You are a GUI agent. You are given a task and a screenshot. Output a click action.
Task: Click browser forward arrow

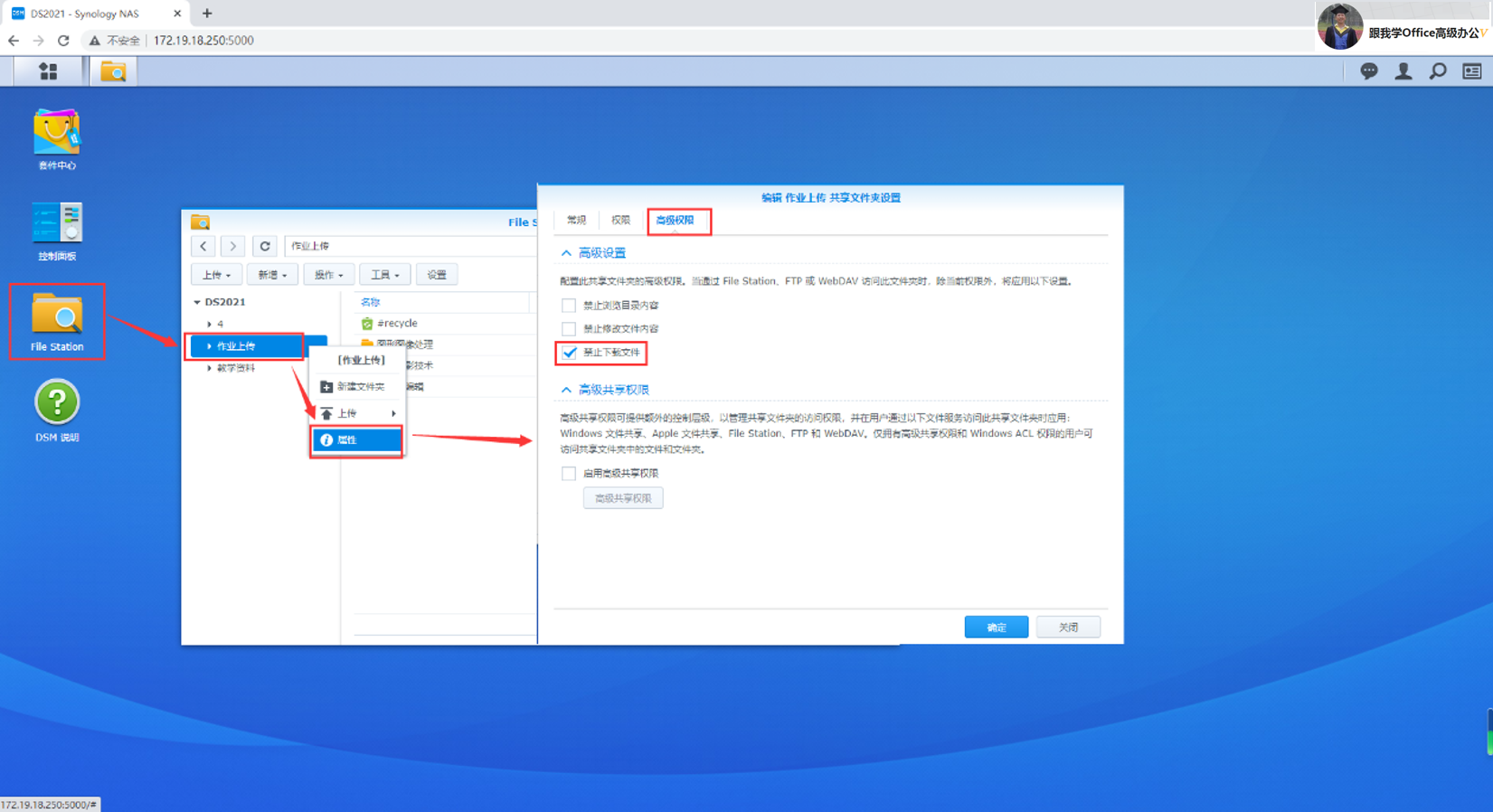point(38,40)
